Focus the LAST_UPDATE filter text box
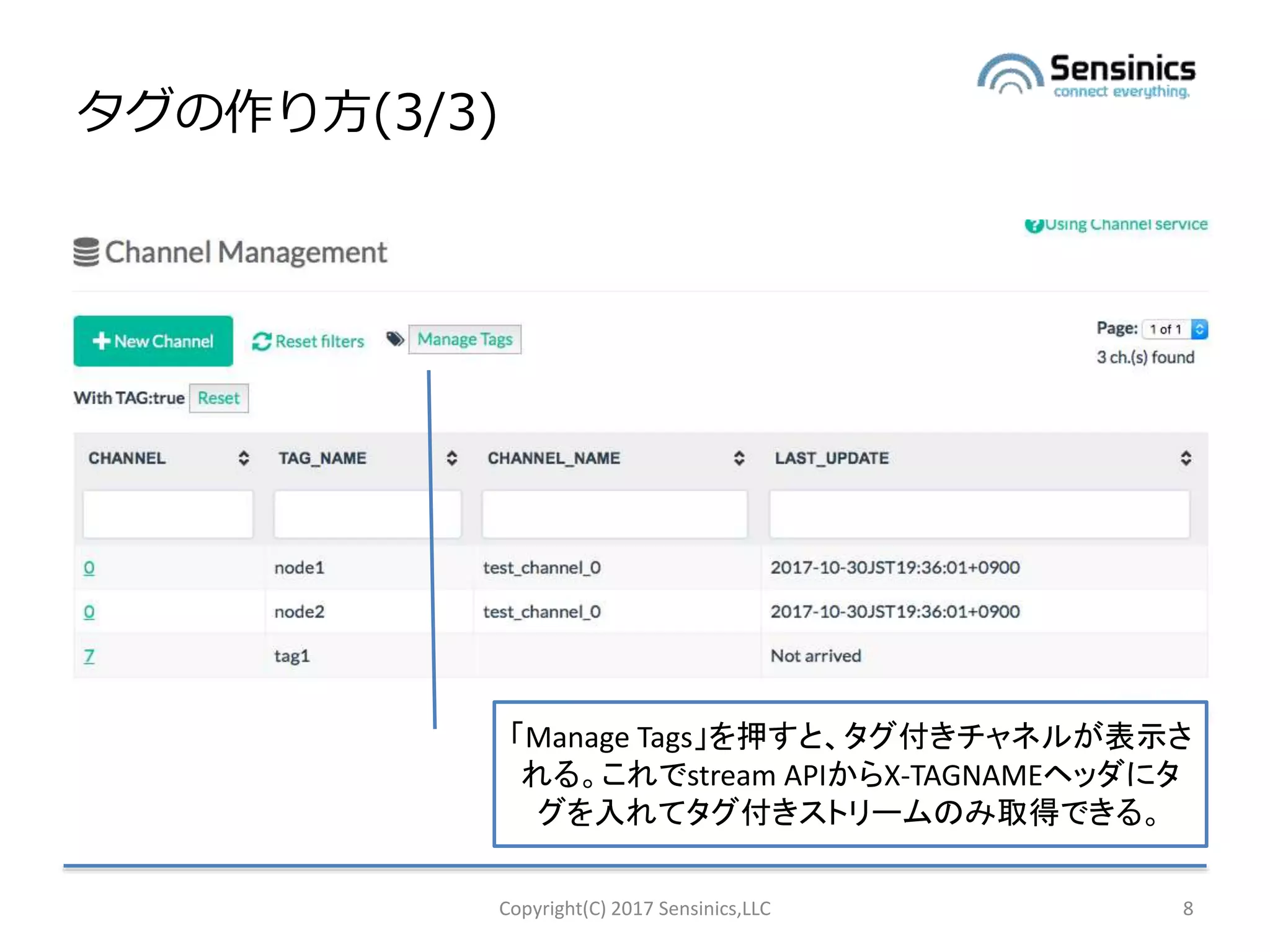This screenshot has height=952, width=1270. (979, 514)
